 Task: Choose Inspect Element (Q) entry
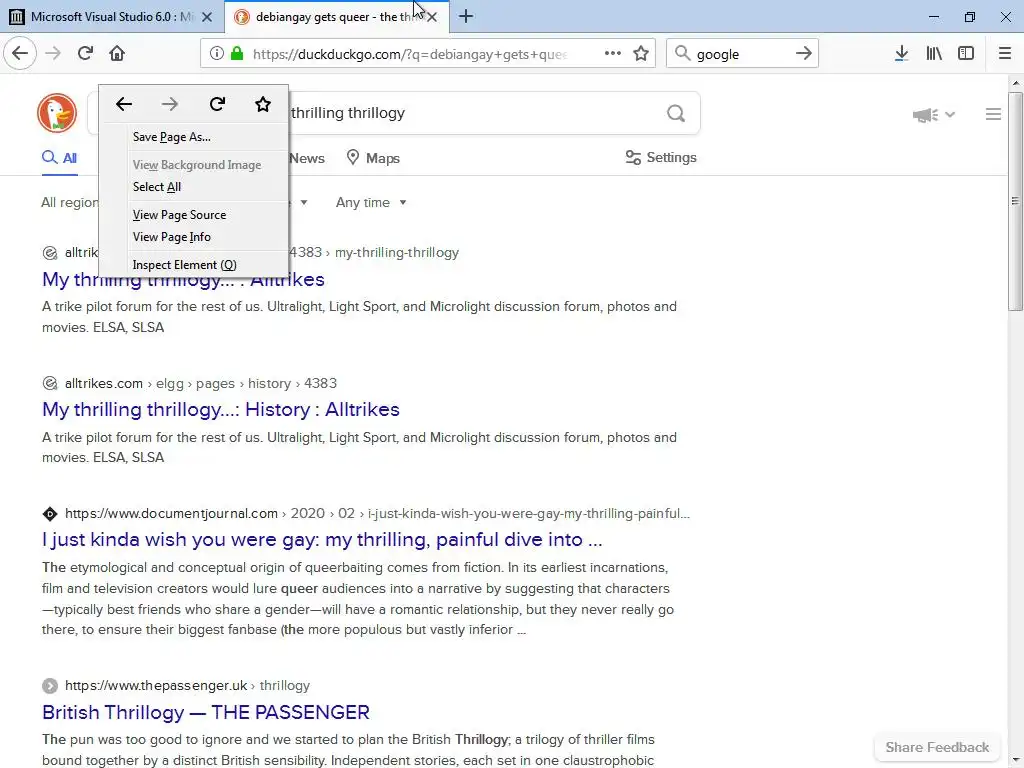(x=184, y=265)
